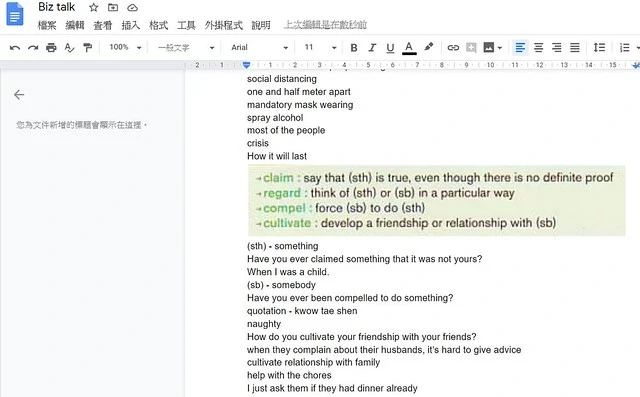Toggle underline formatting
640x397 pixels.
coord(390,48)
